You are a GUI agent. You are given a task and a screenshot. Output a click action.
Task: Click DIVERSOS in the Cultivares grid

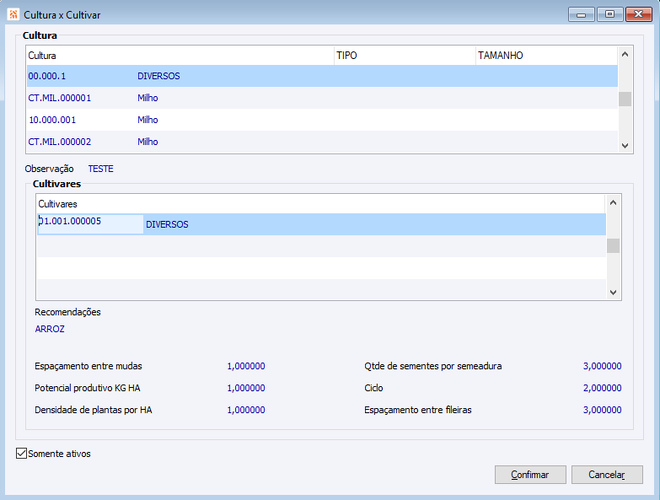[167, 225]
